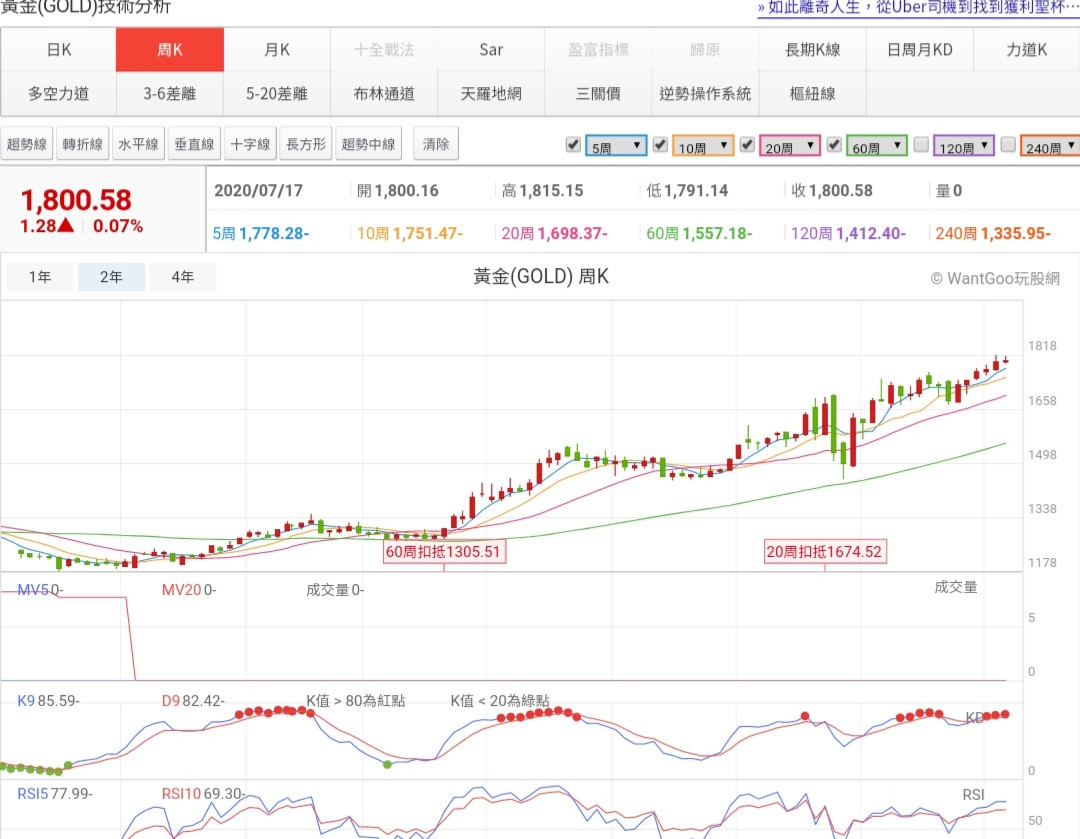Open the 120周 period dropdown
The image size is (1080, 839).
(x=964, y=147)
